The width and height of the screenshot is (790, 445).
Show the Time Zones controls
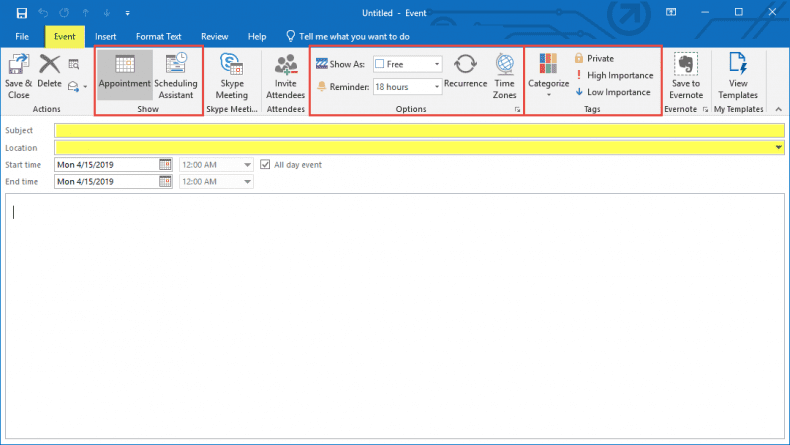505,75
